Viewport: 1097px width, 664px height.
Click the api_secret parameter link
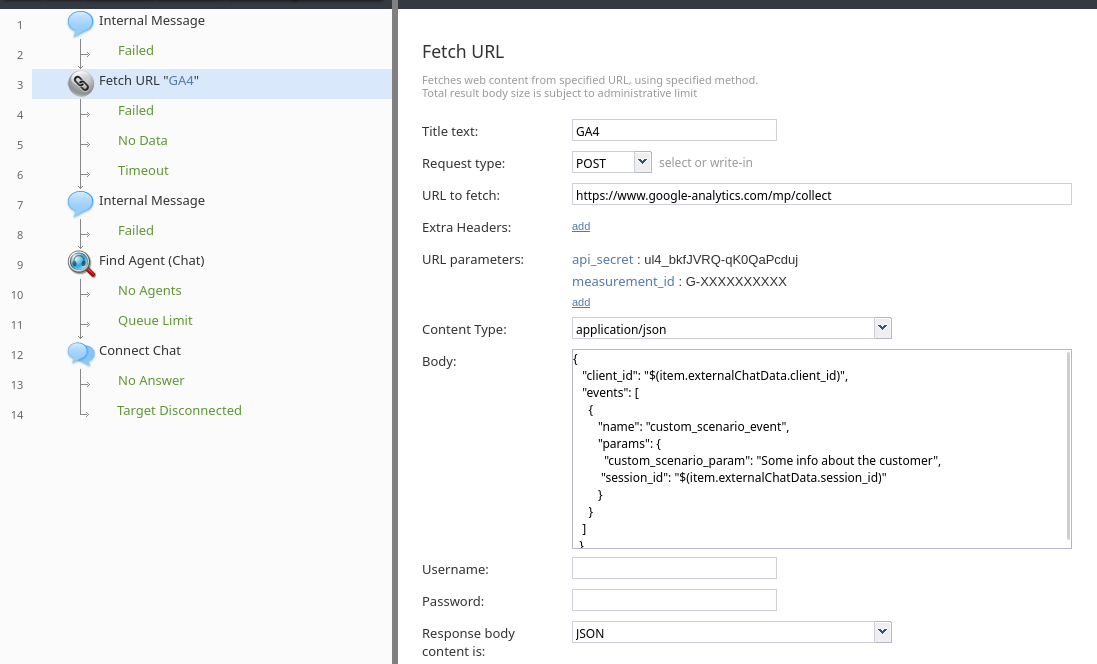(602, 260)
